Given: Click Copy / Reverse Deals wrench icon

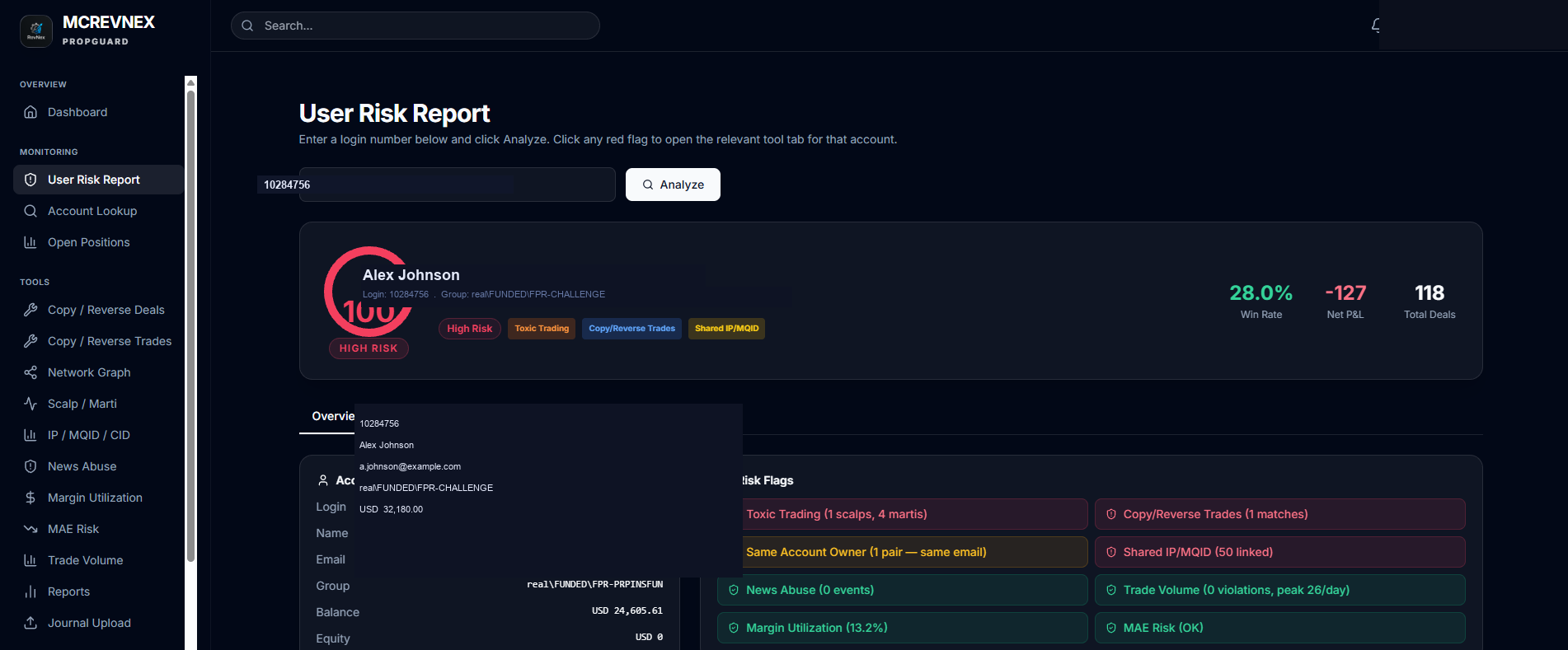Looking at the screenshot, I should click(x=31, y=310).
